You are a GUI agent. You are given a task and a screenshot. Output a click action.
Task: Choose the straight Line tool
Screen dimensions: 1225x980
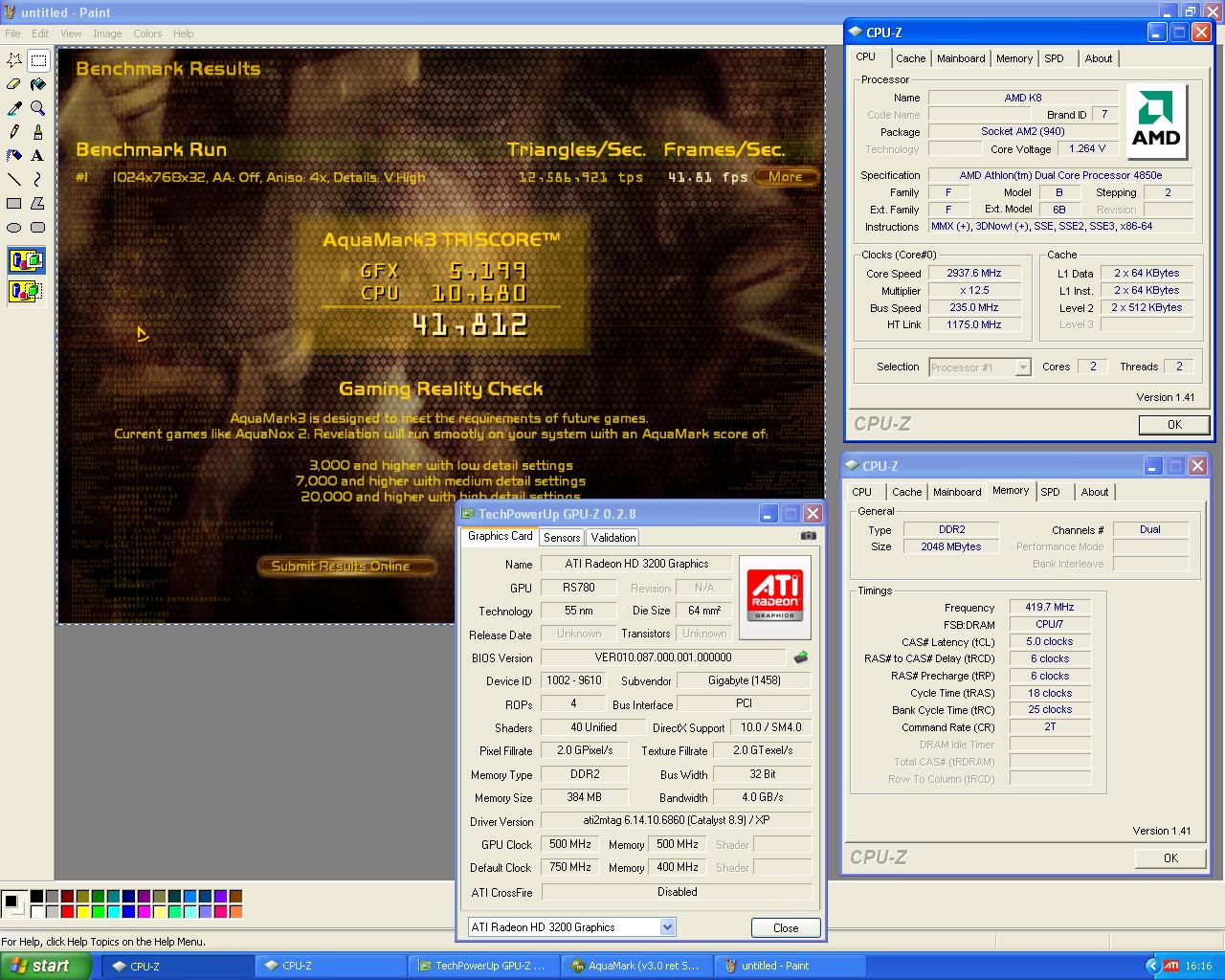pos(14,180)
